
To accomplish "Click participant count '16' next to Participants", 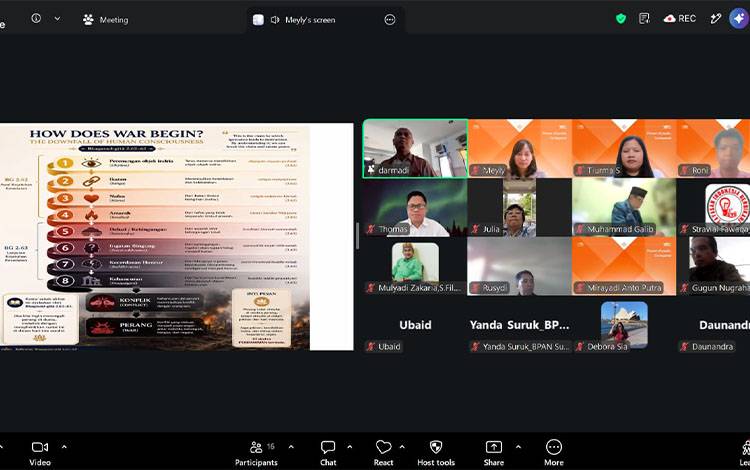I will [271, 447].
